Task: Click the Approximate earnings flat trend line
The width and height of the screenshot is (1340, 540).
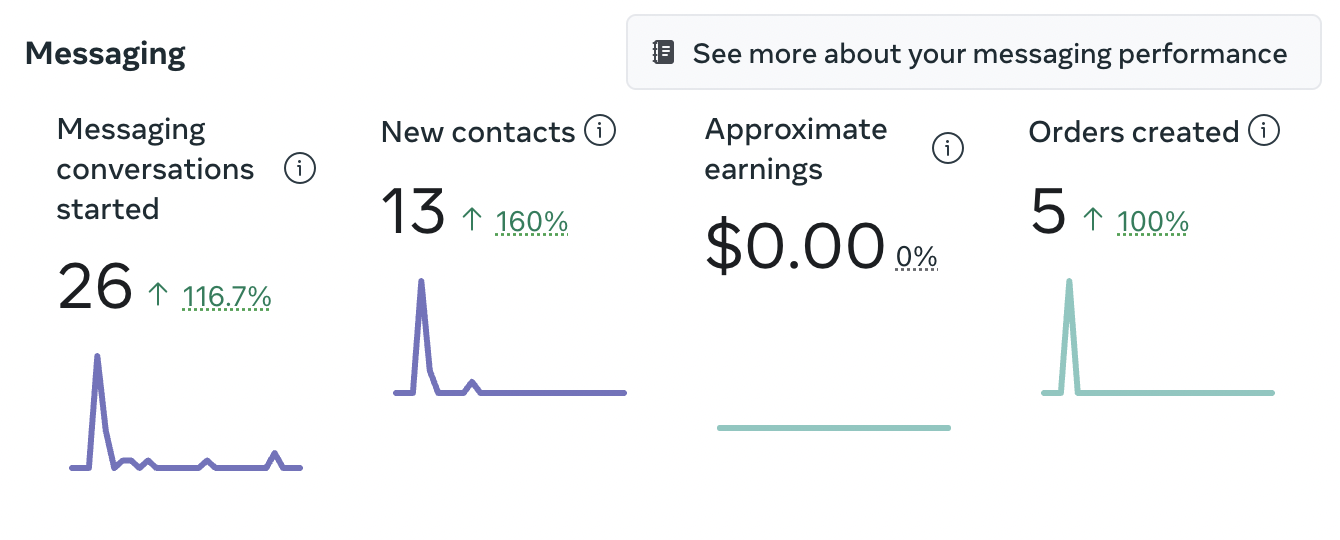Action: coord(833,428)
